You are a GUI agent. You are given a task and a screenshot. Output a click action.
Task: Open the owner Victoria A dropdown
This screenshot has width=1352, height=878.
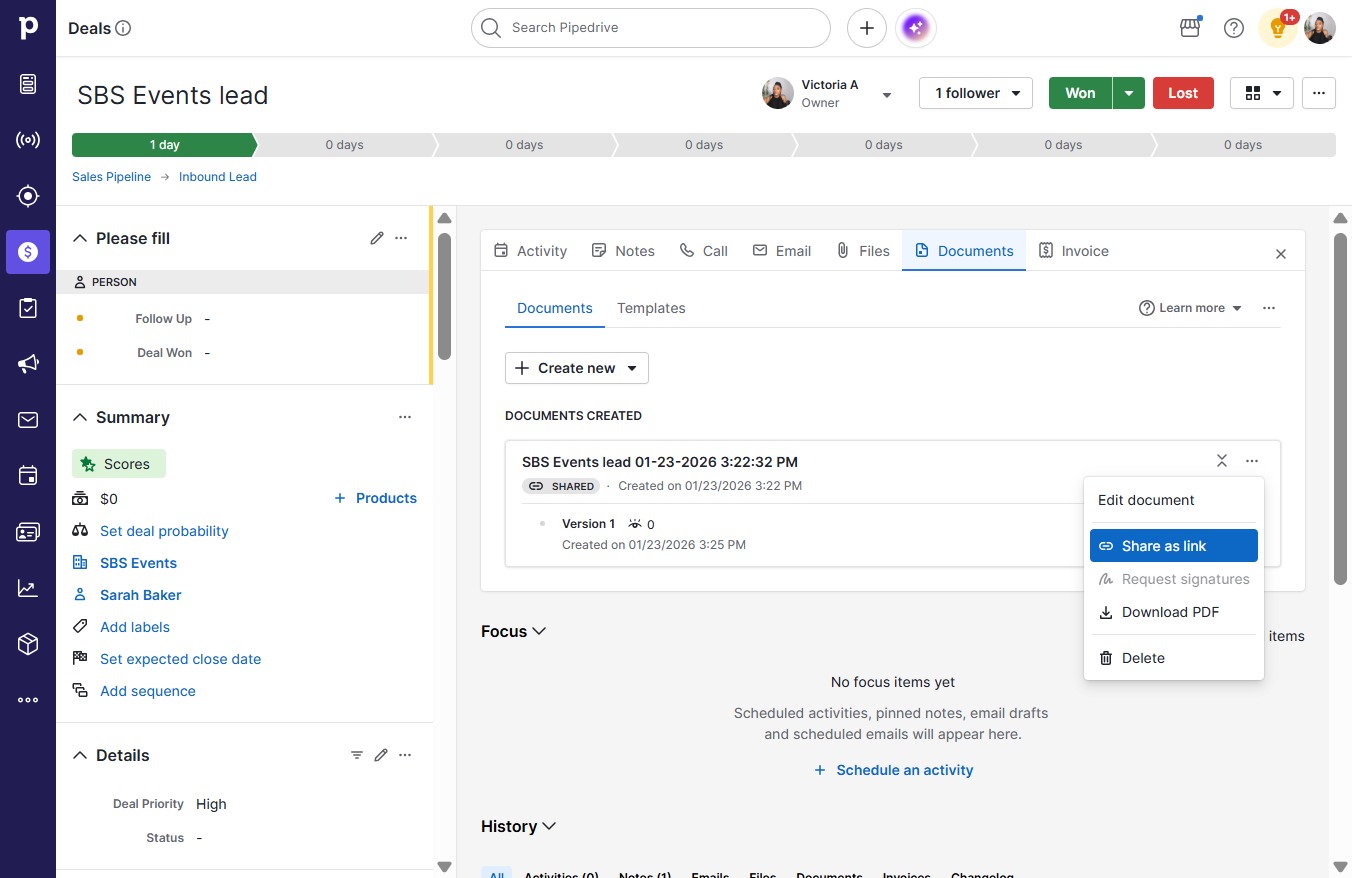(886, 95)
